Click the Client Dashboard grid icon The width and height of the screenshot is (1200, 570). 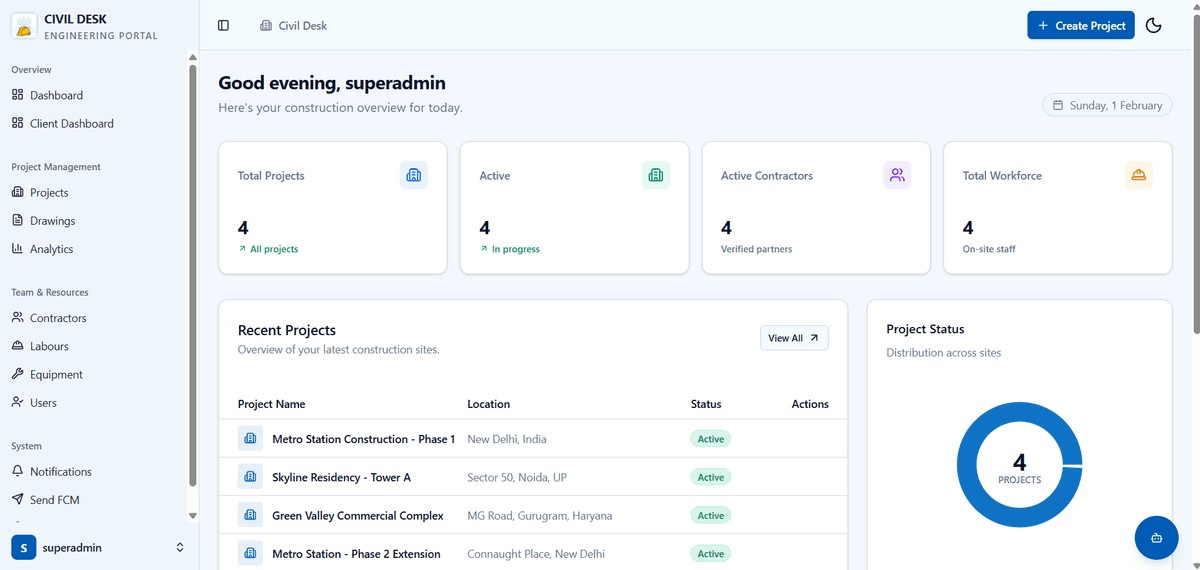click(17, 123)
